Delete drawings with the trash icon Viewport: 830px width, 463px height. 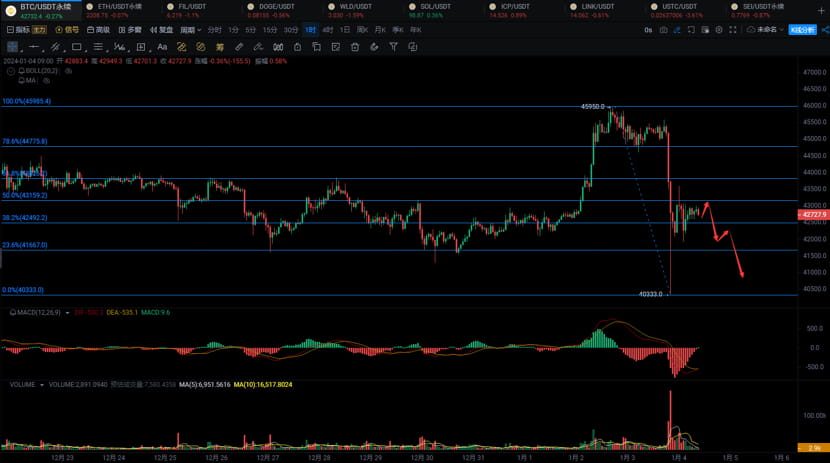click(355, 47)
